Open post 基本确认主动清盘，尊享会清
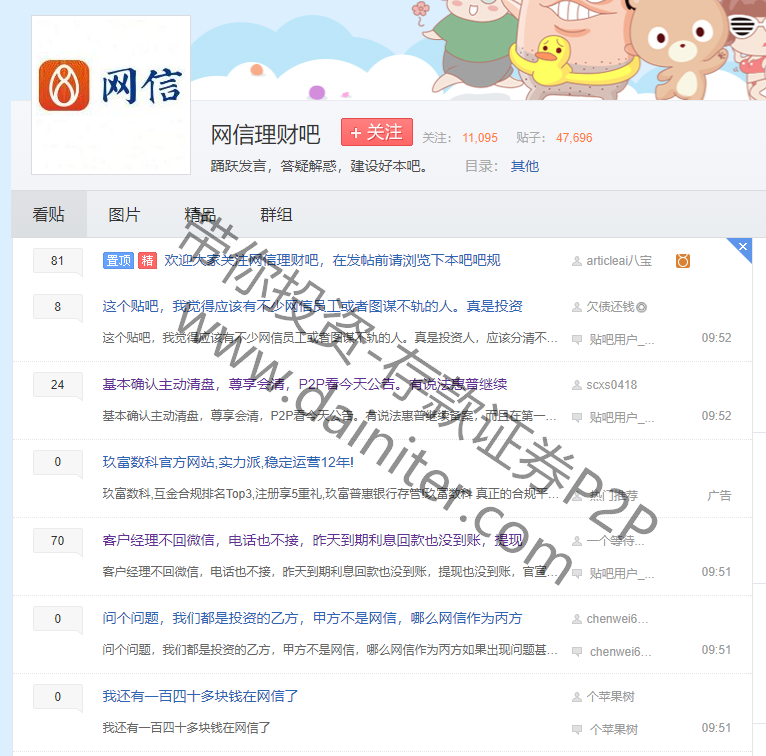The width and height of the screenshot is (766, 756). (305, 384)
